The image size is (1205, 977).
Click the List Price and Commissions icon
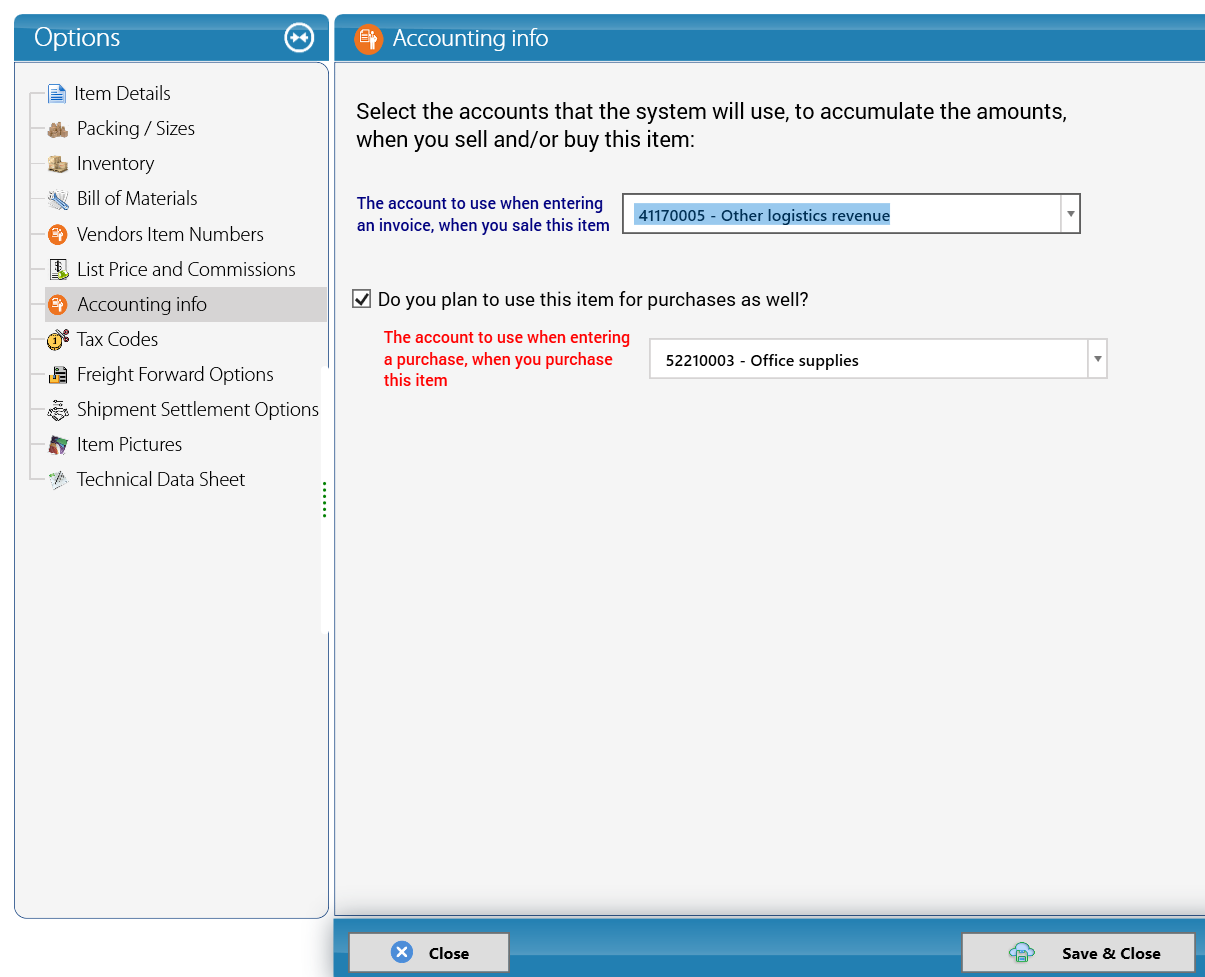point(58,270)
